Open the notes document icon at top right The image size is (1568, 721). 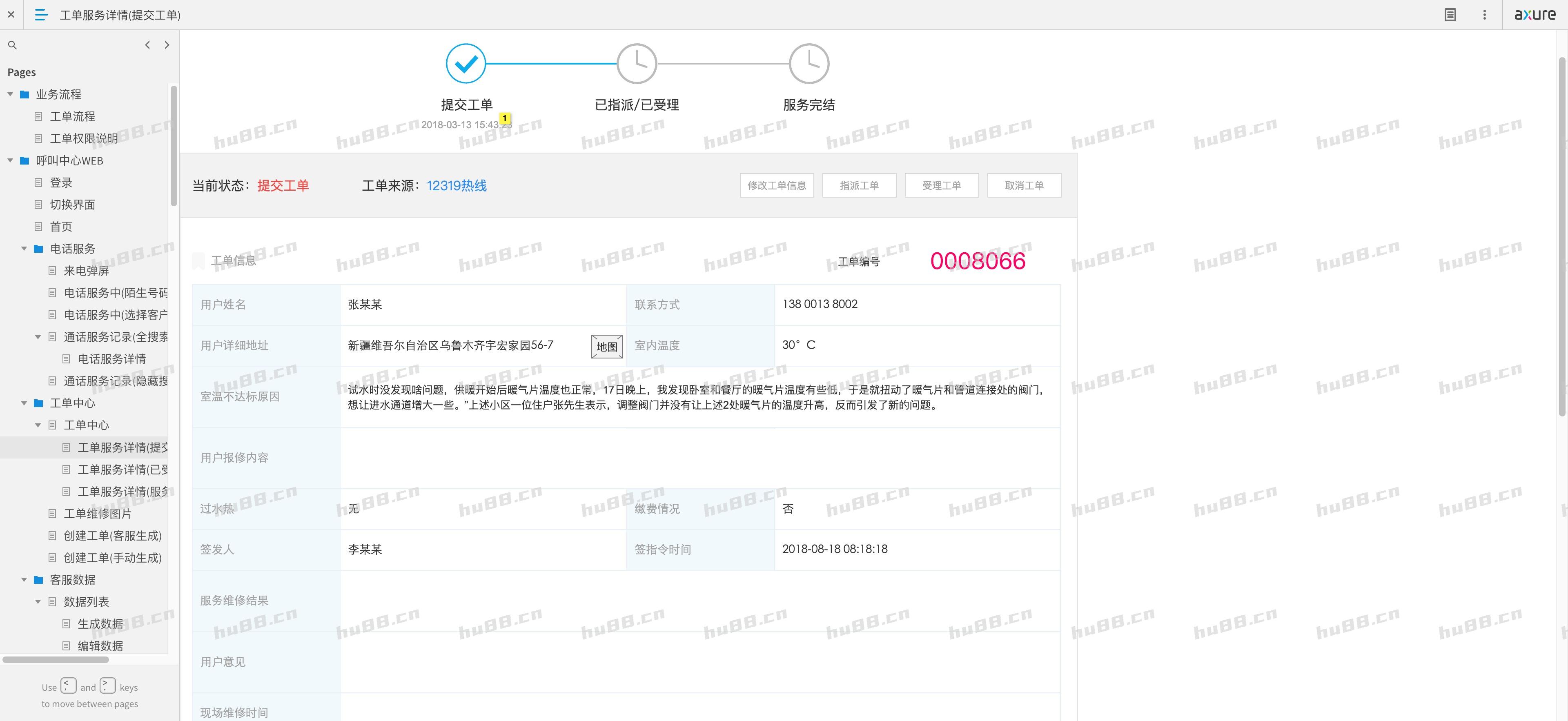coord(1450,15)
